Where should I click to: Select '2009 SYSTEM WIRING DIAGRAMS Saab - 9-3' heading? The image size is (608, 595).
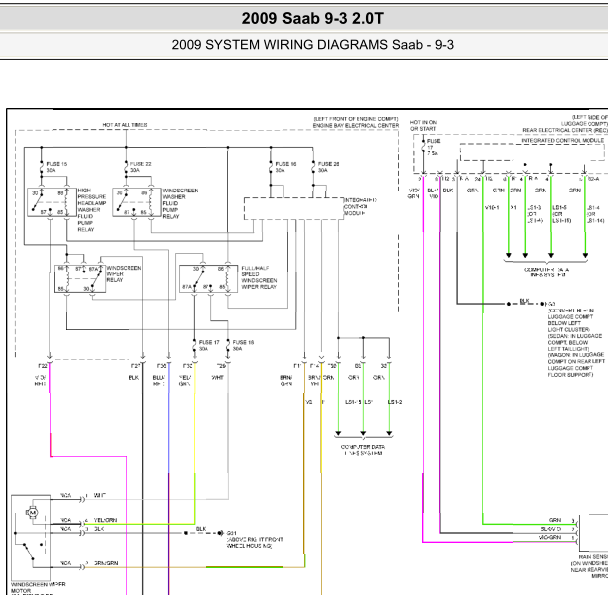(x=313, y=45)
